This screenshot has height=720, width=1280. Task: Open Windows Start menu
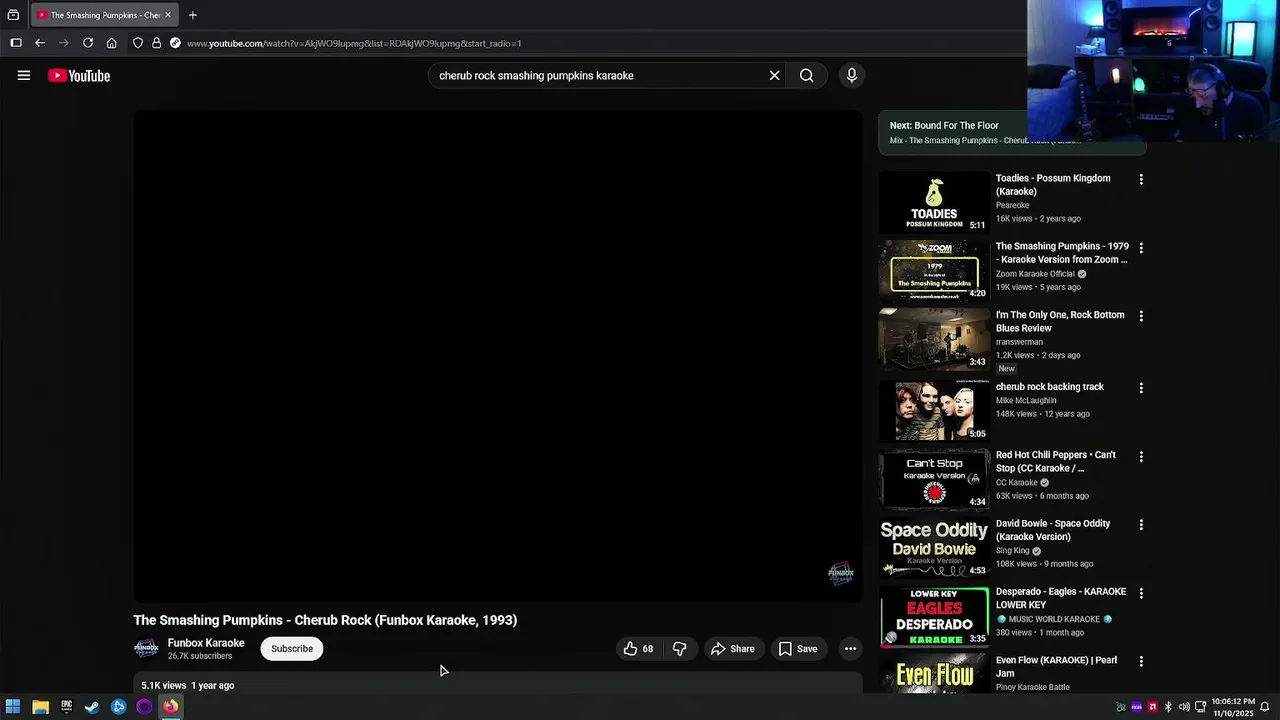pyautogui.click(x=13, y=707)
